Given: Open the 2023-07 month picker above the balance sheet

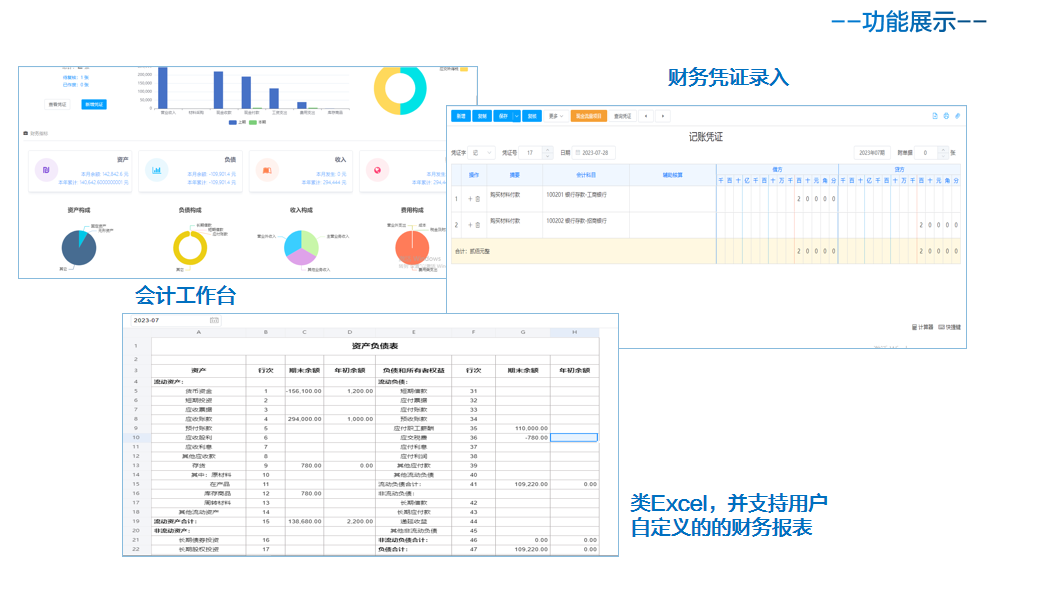Looking at the screenshot, I should point(175,321).
